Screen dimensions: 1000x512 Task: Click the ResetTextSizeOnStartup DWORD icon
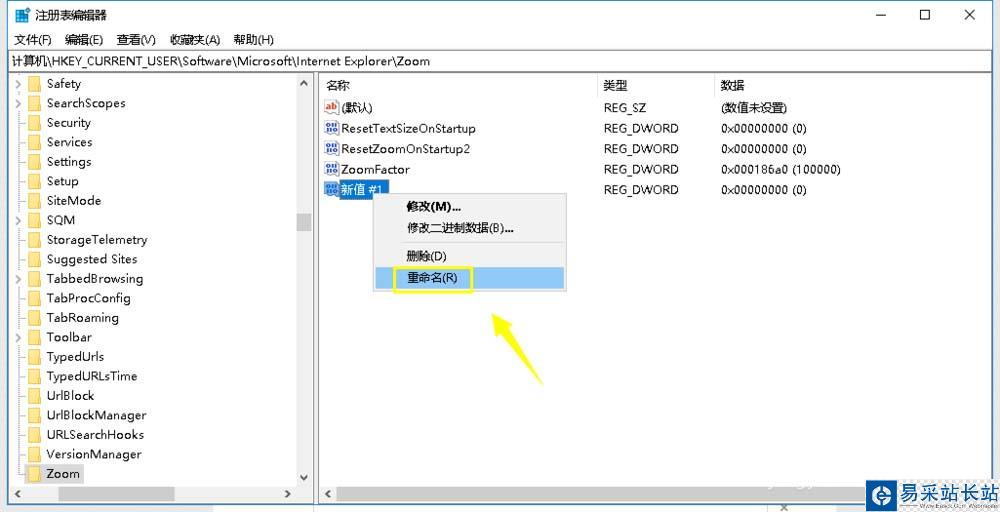[x=332, y=128]
